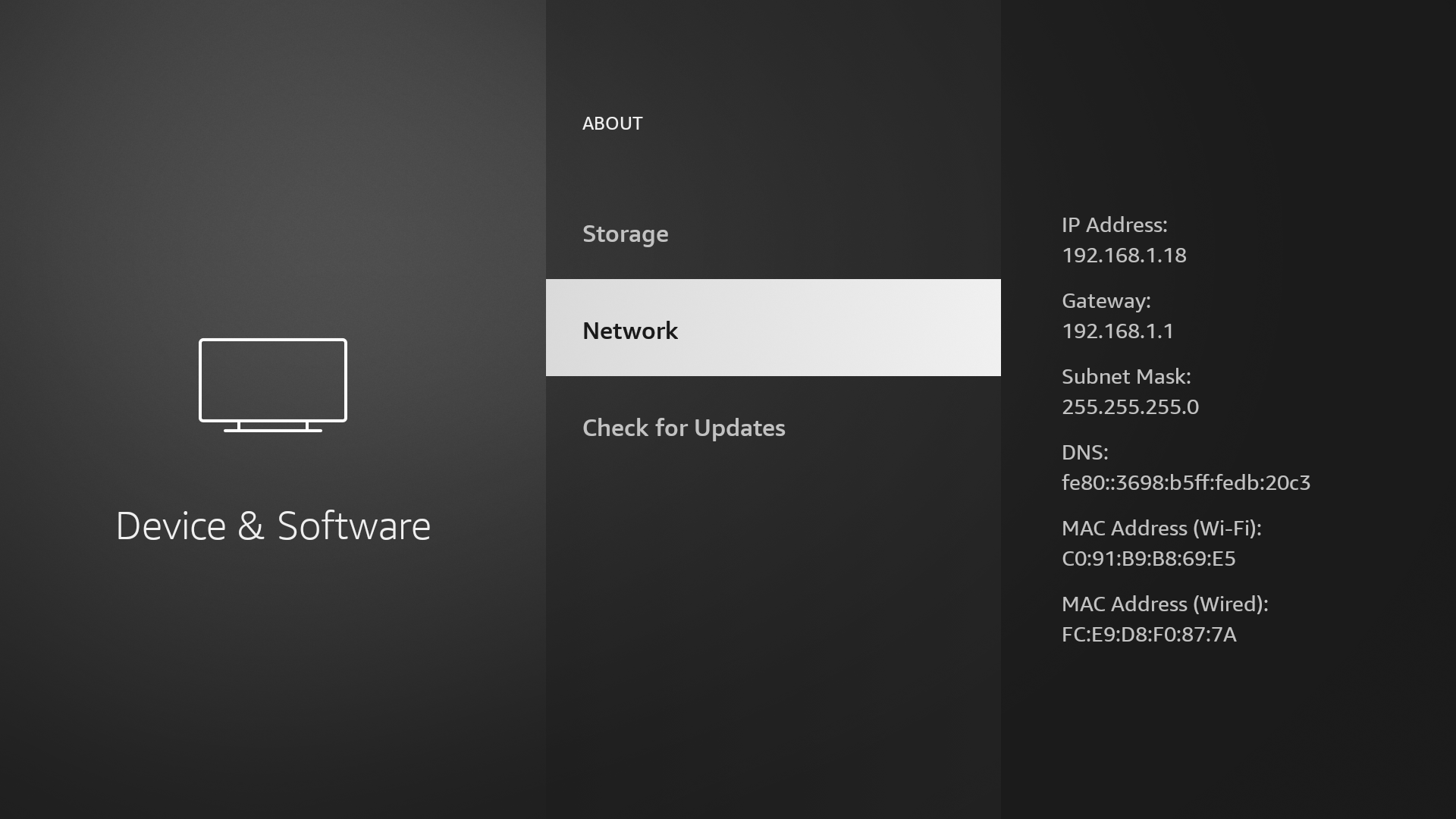Click the Gateway label on the right panel
Image resolution: width=1456 pixels, height=819 pixels.
tap(1106, 300)
